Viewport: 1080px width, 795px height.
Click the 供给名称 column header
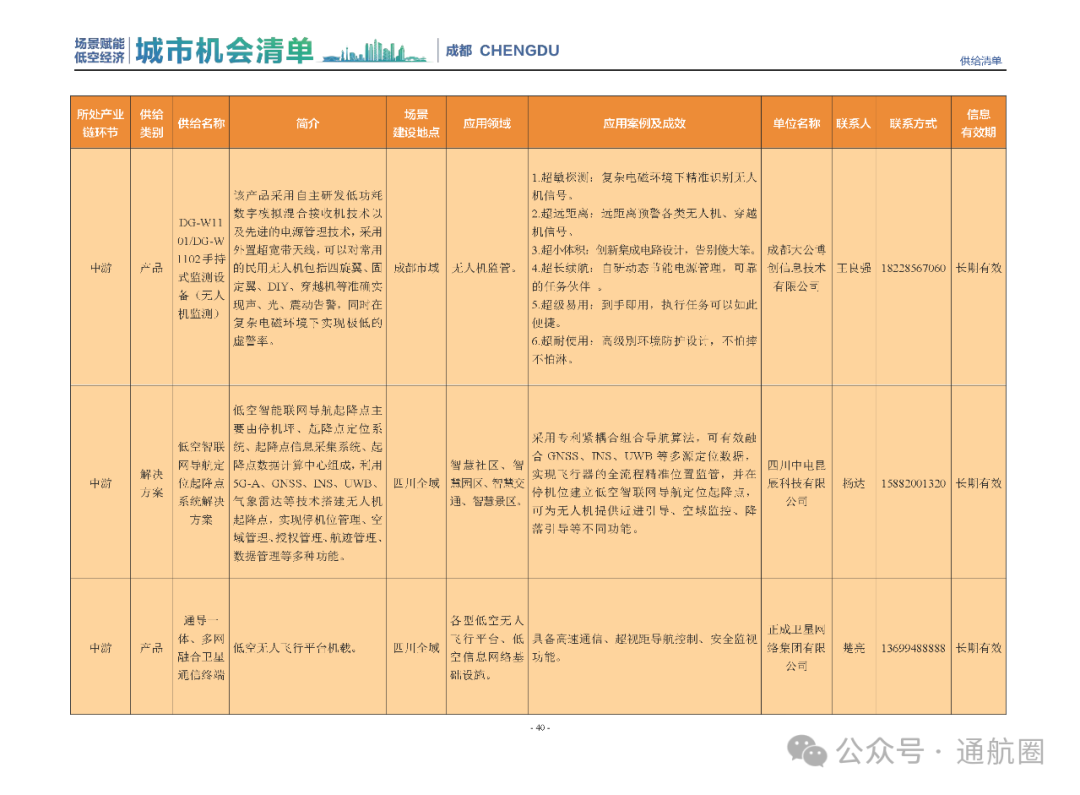tap(201, 123)
